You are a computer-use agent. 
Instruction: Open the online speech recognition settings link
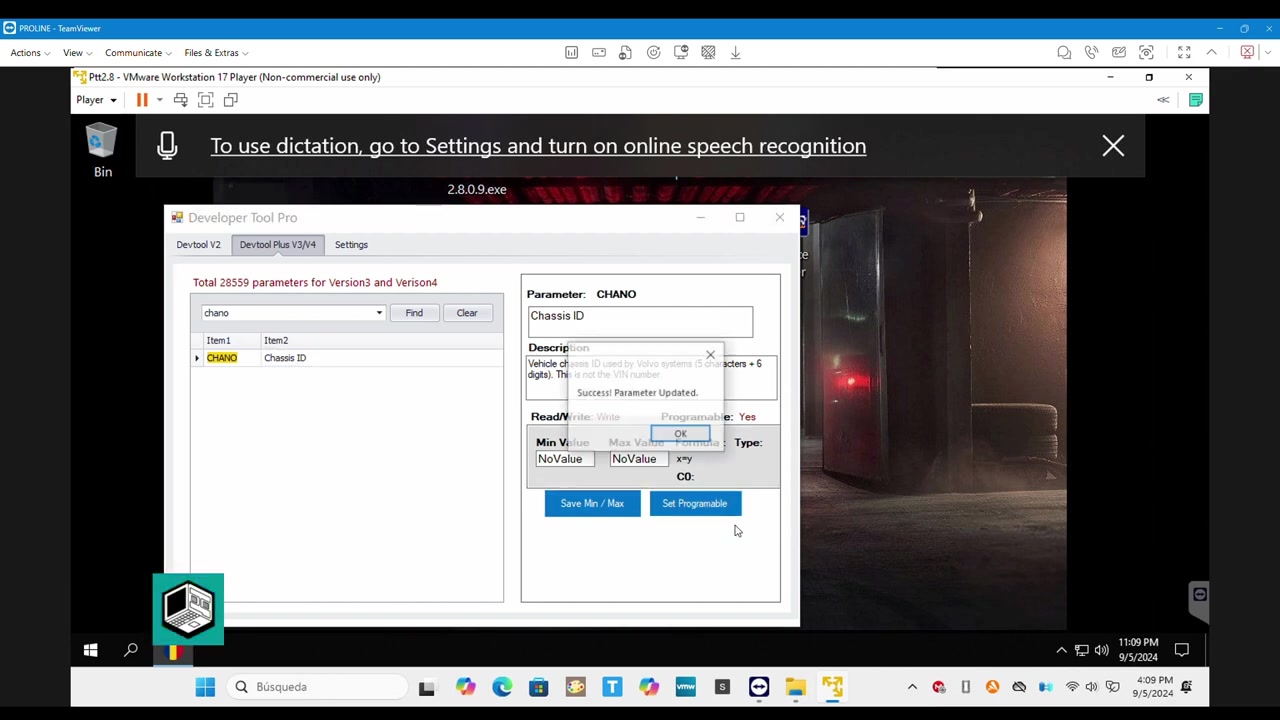[538, 146]
